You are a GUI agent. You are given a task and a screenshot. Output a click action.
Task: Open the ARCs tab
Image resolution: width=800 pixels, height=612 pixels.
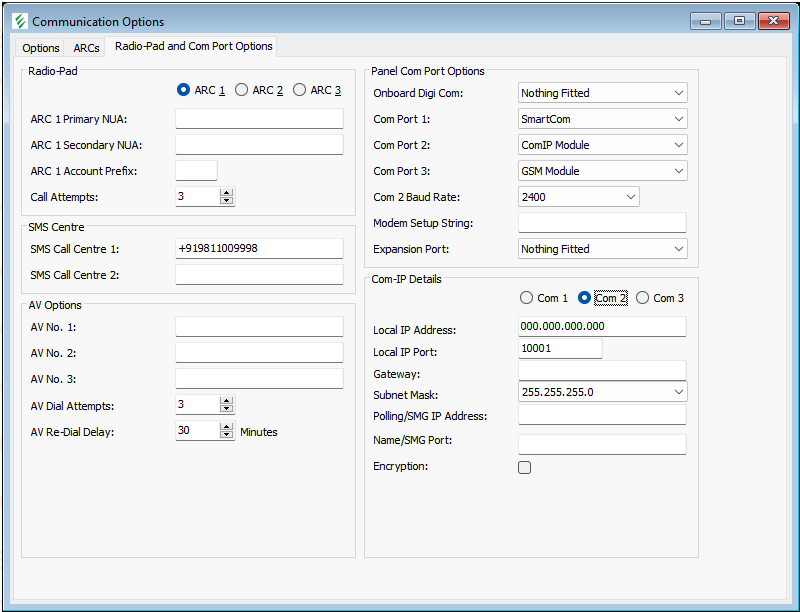[x=87, y=48]
